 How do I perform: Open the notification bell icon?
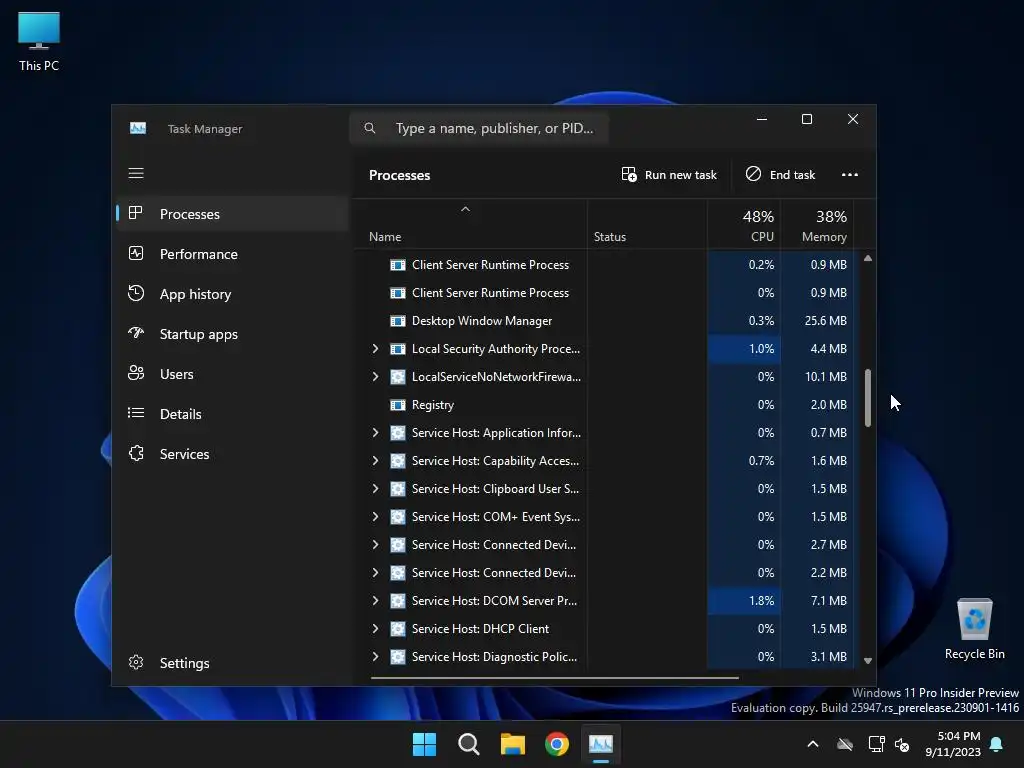(x=997, y=744)
